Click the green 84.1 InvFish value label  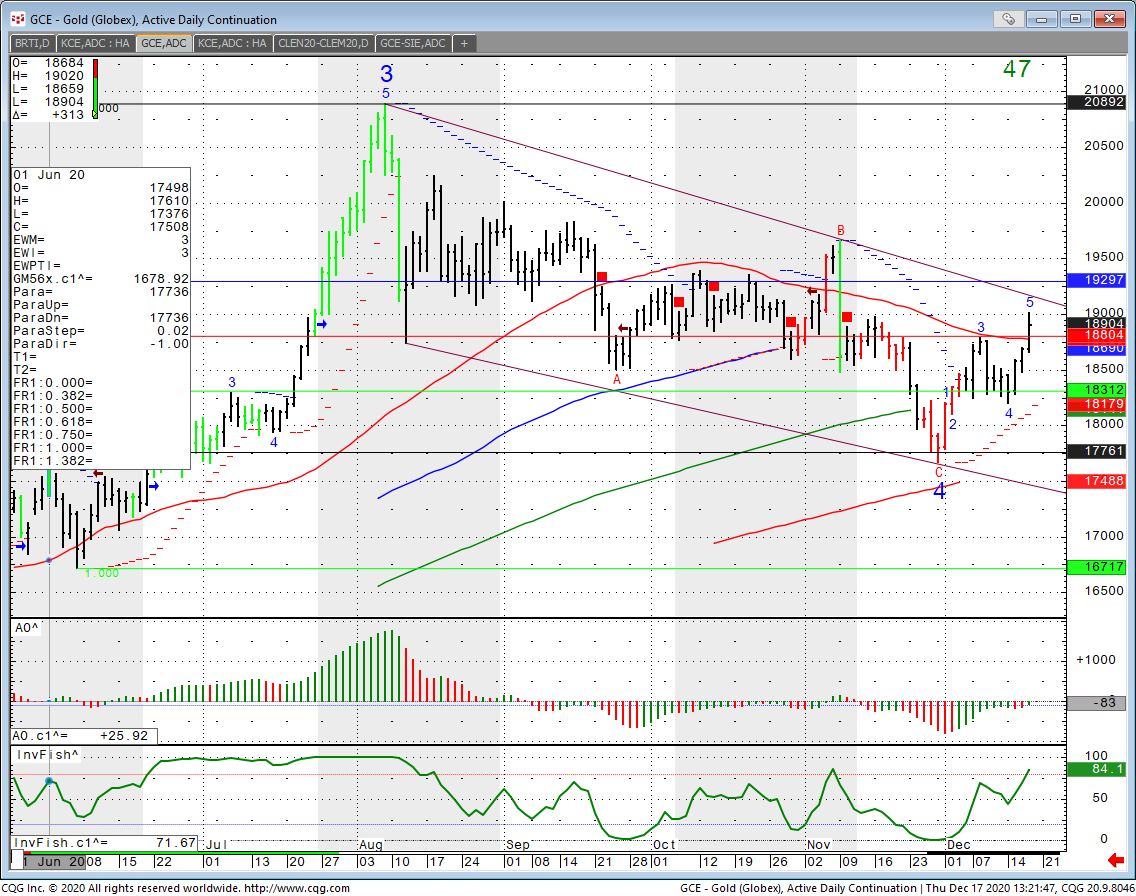1096,770
